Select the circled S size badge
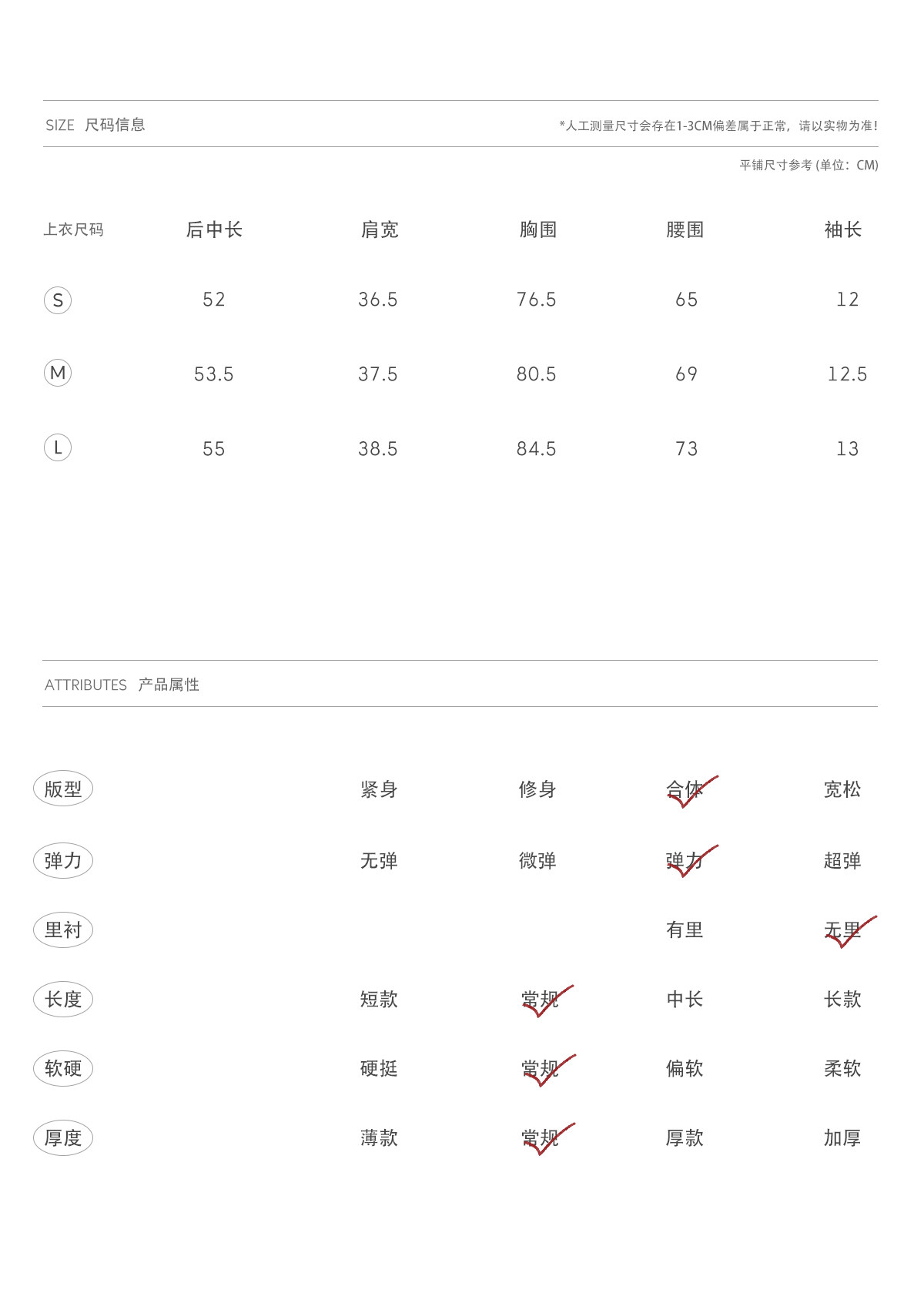Viewport: 924px width, 1293px height. [x=58, y=300]
